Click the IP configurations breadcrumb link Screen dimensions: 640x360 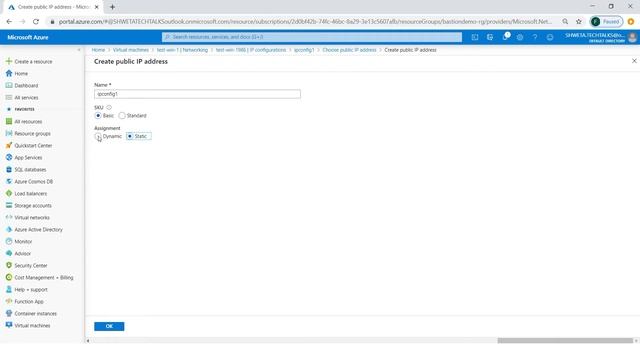(x=251, y=50)
